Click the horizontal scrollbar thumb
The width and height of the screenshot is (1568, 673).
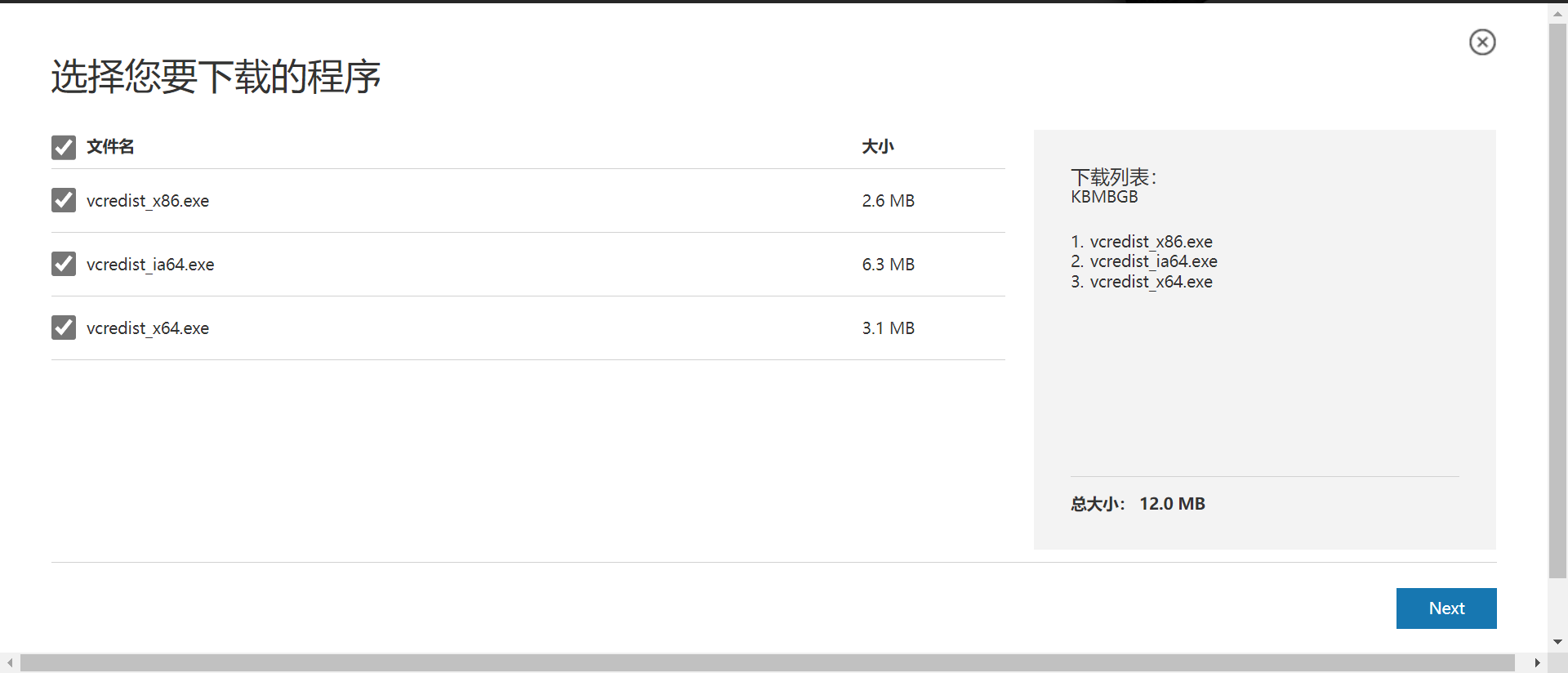(x=768, y=662)
